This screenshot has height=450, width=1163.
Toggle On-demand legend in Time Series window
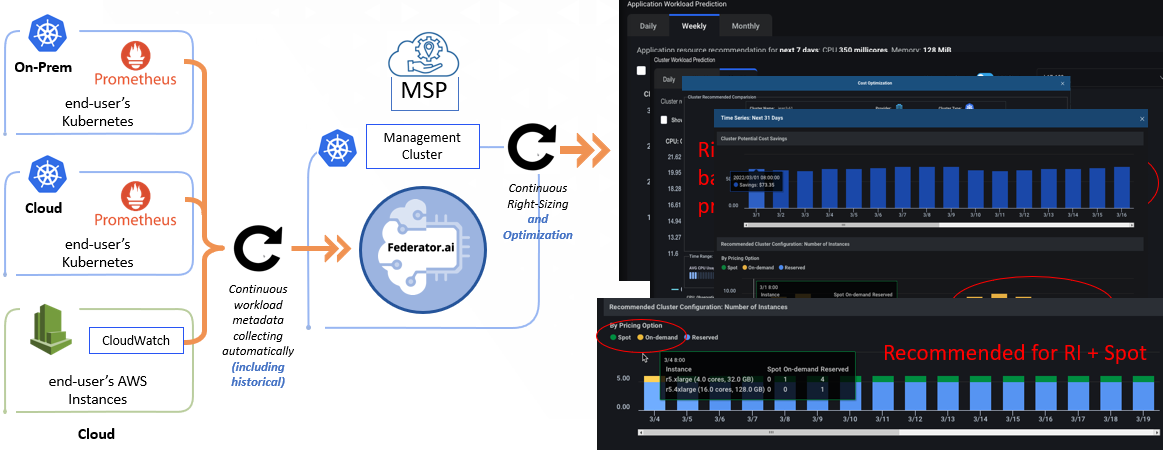[x=758, y=268]
